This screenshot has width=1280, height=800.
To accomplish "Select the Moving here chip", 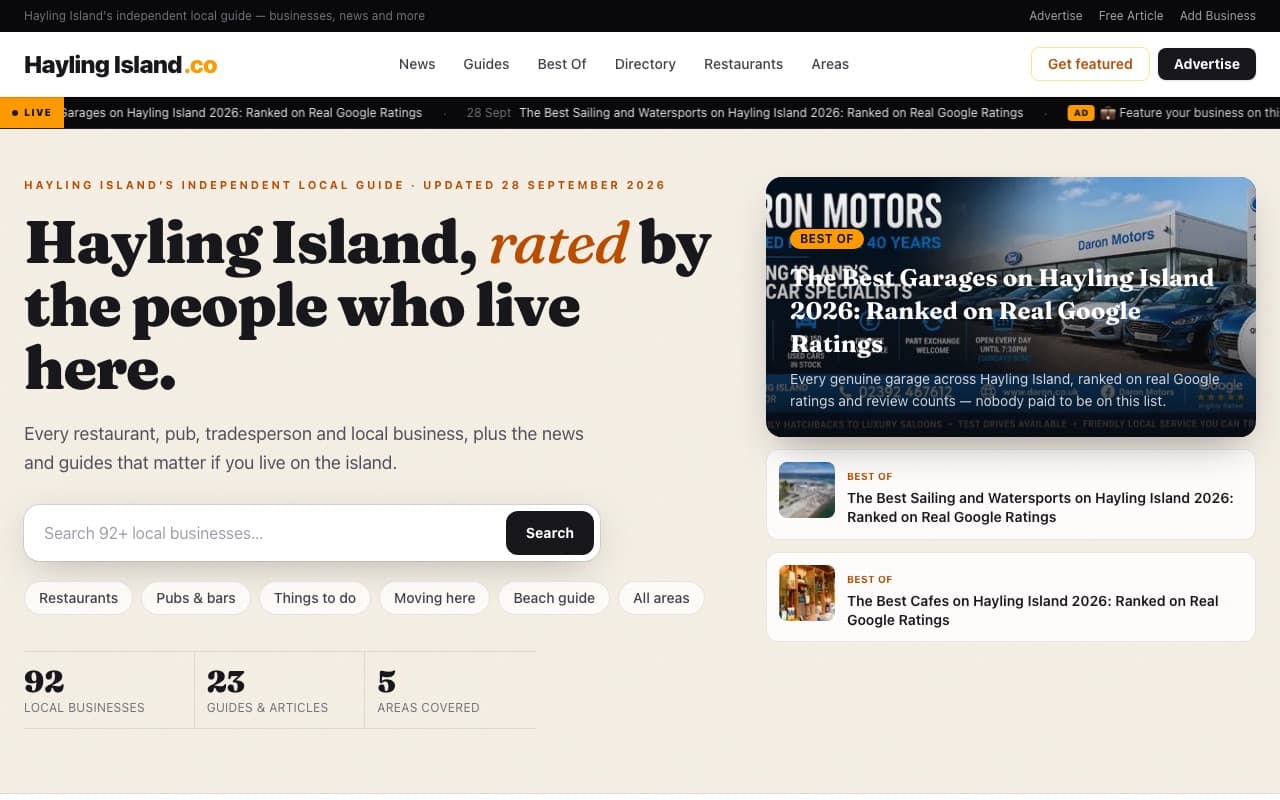I will click(x=434, y=598).
